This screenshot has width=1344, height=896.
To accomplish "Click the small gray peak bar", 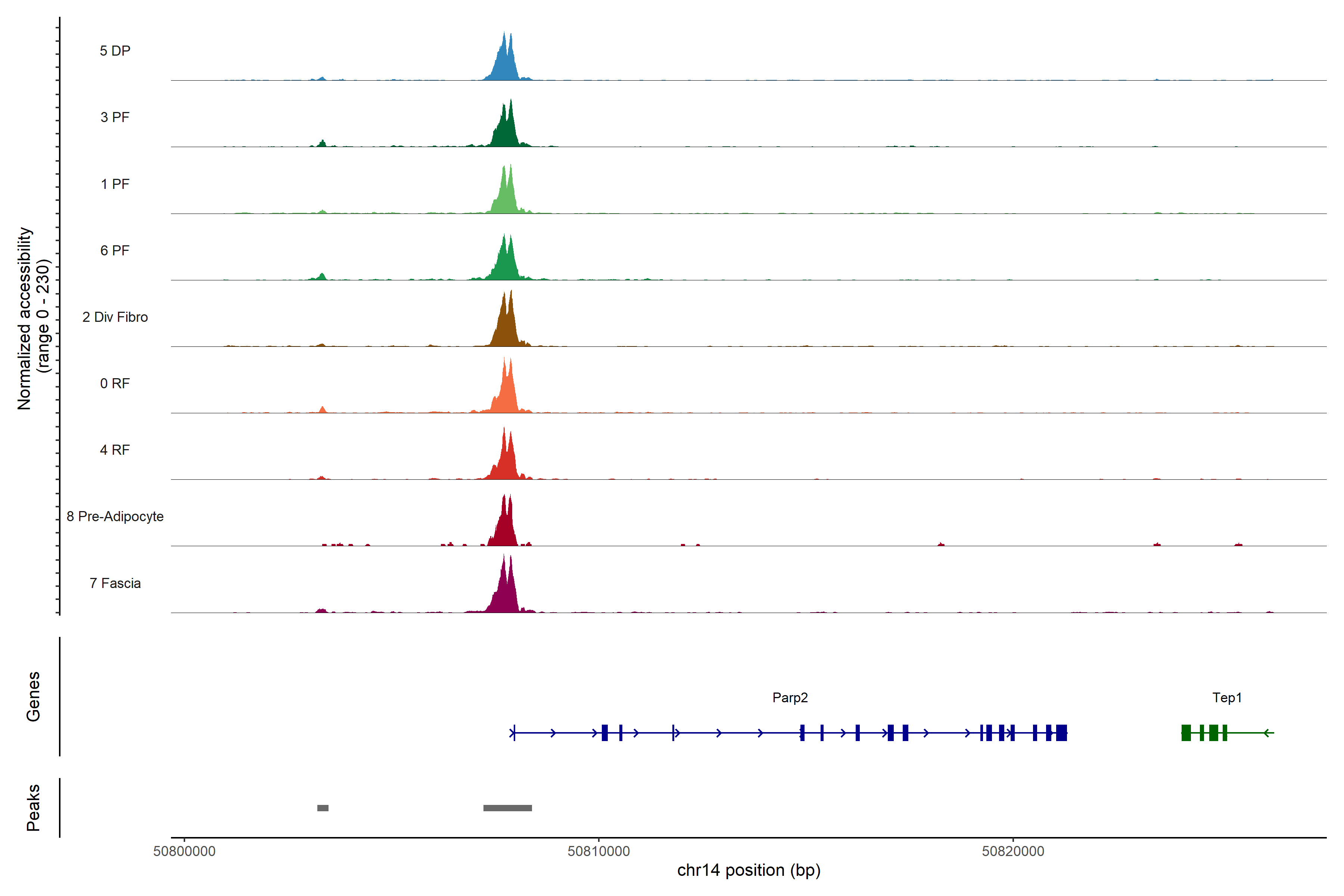I will coord(323,808).
